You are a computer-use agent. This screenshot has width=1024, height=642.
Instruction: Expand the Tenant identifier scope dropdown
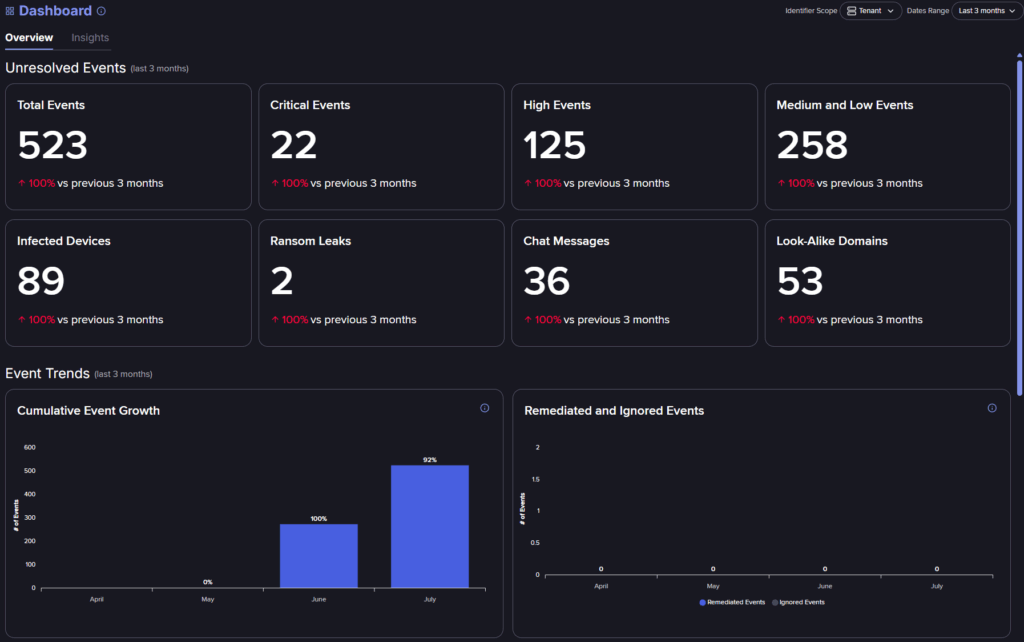click(871, 11)
